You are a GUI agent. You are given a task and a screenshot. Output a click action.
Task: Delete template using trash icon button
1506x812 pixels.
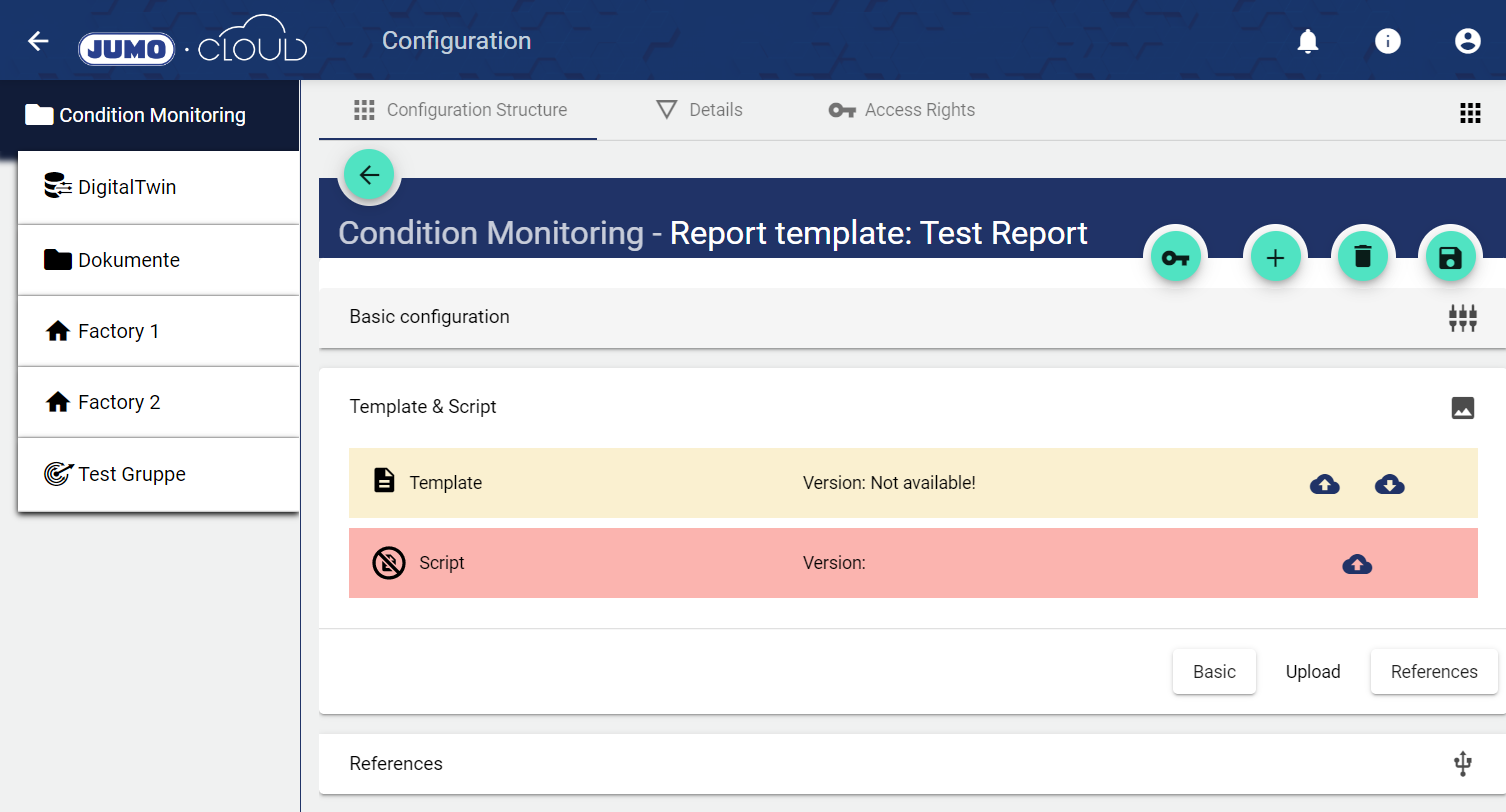[x=1362, y=258]
